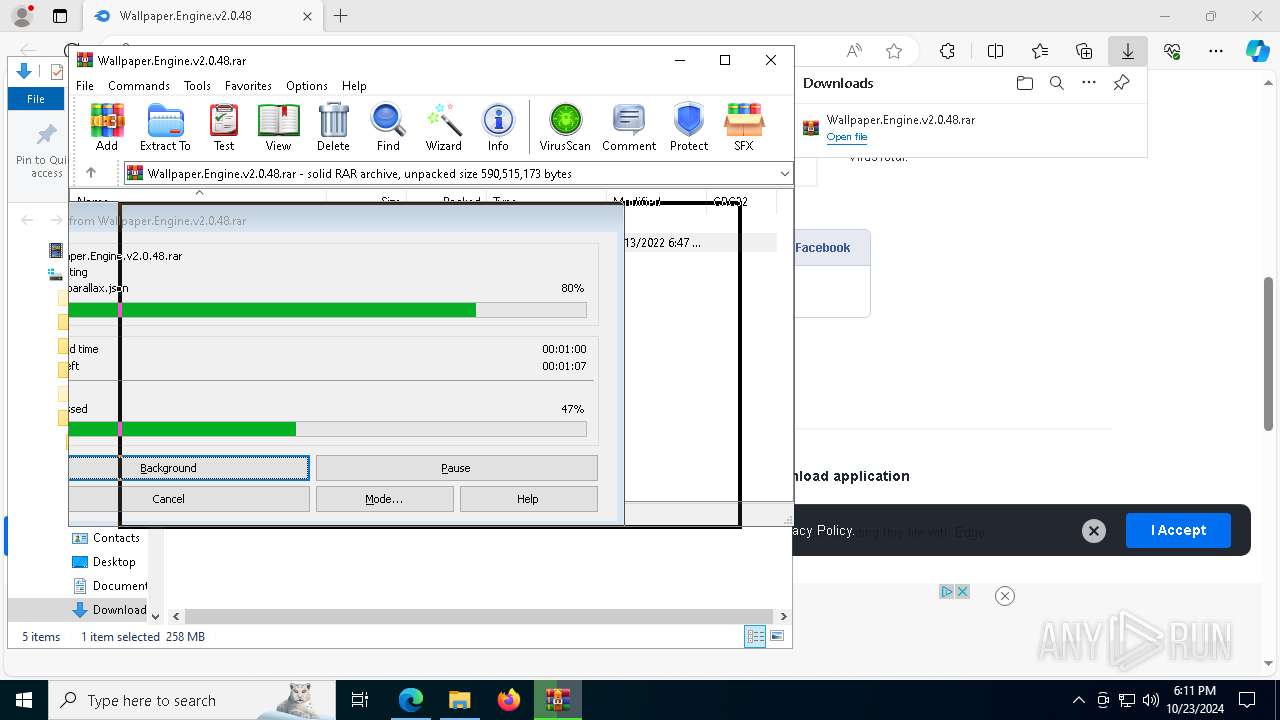Expand the WinRAR address bar dropdown
Screen dimensions: 1280x720
click(784, 173)
